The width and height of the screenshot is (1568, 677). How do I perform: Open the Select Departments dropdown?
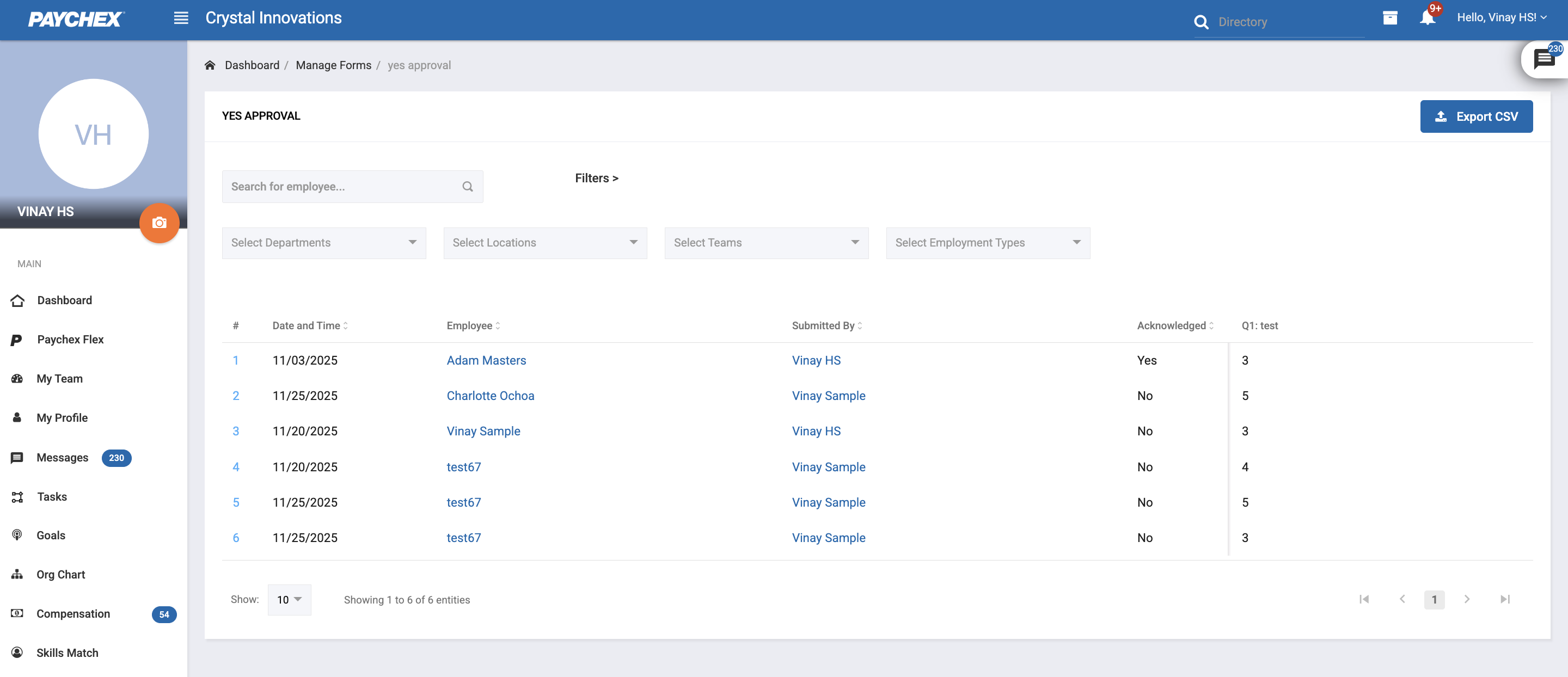(324, 243)
